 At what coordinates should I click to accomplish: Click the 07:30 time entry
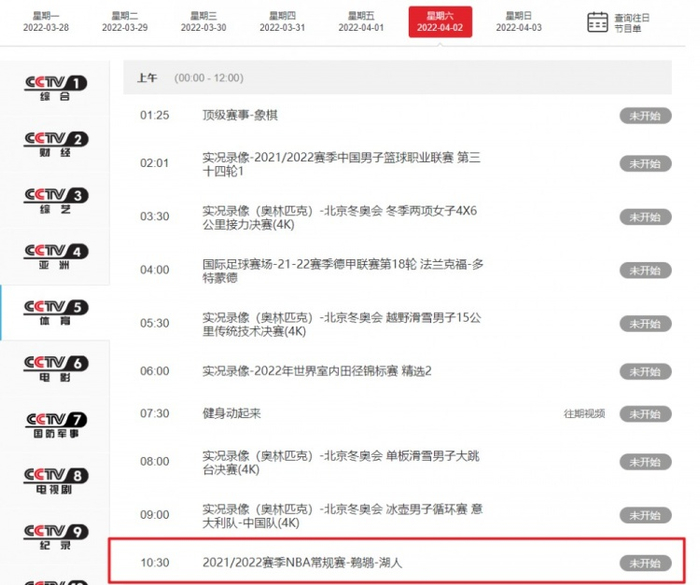click(x=154, y=414)
